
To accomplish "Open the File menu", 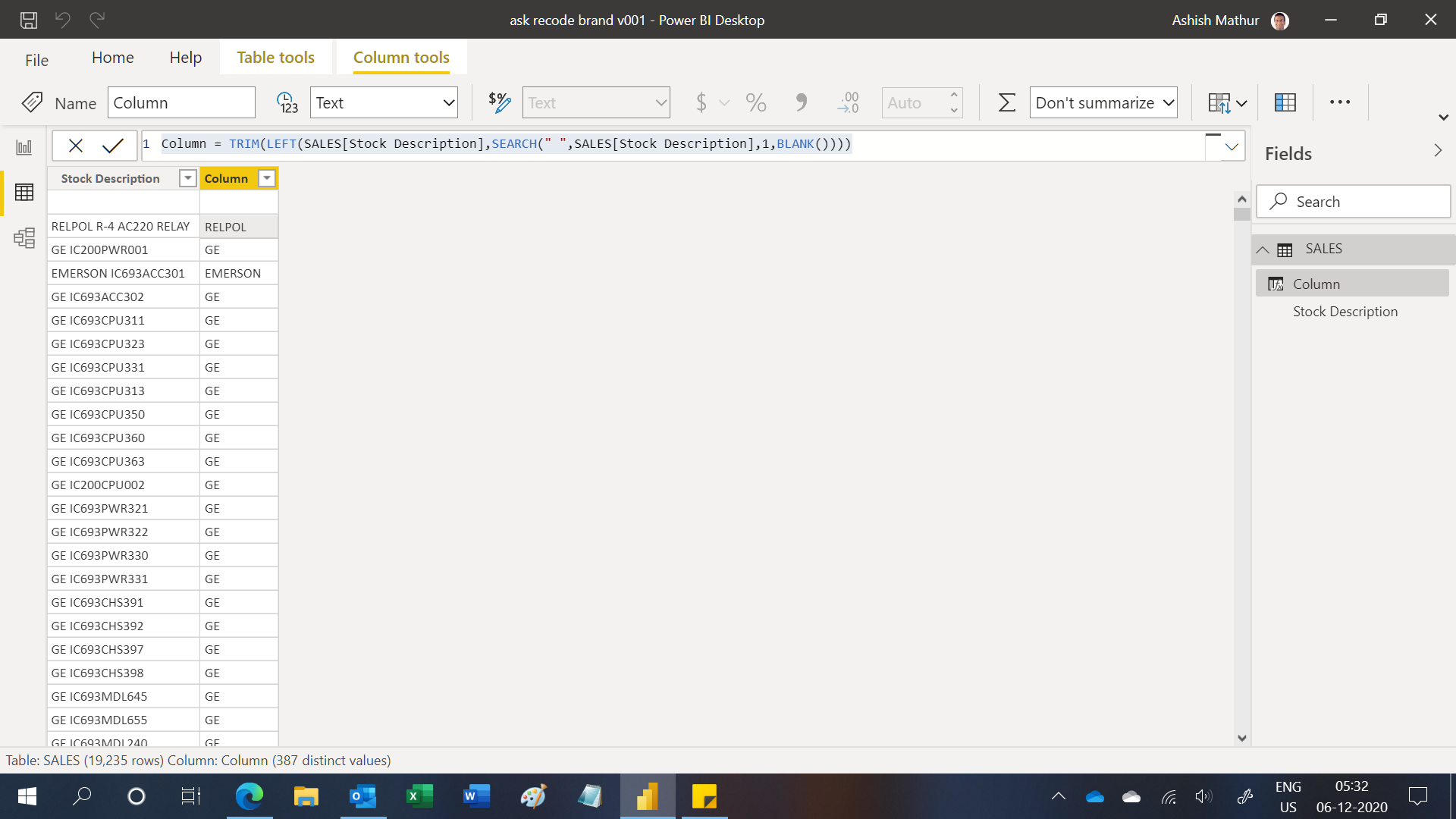I will point(36,60).
